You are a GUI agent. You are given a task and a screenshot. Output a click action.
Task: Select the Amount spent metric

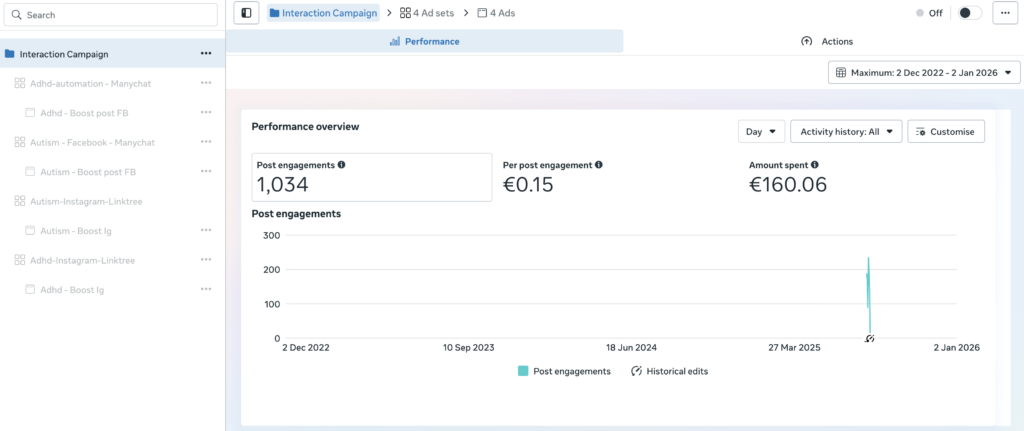(x=864, y=177)
